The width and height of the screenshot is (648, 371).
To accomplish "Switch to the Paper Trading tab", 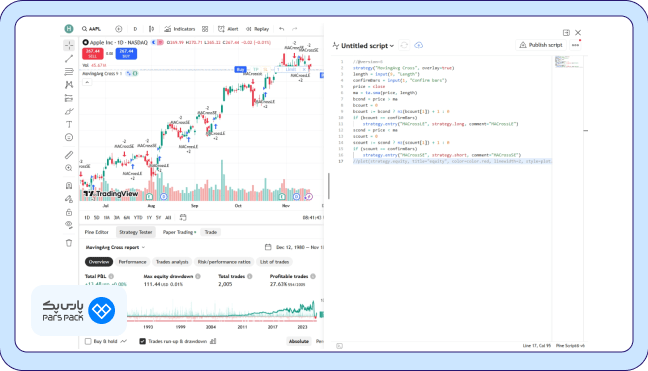I will (x=179, y=232).
